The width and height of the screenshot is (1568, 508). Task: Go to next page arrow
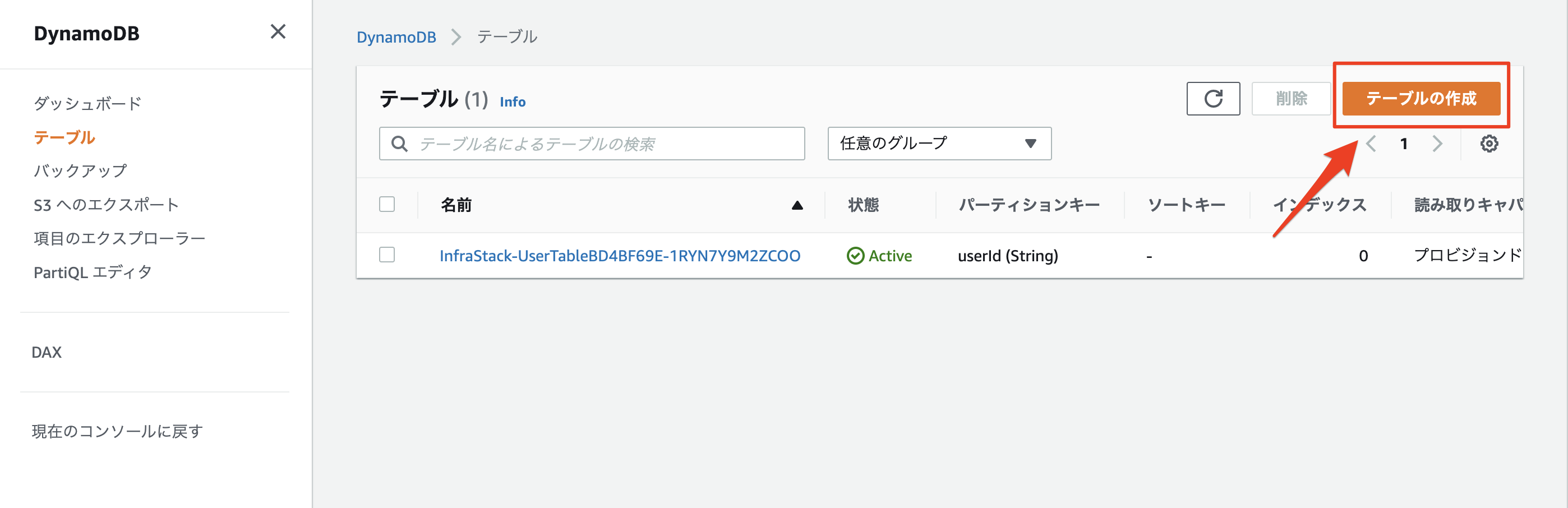coord(1437,144)
